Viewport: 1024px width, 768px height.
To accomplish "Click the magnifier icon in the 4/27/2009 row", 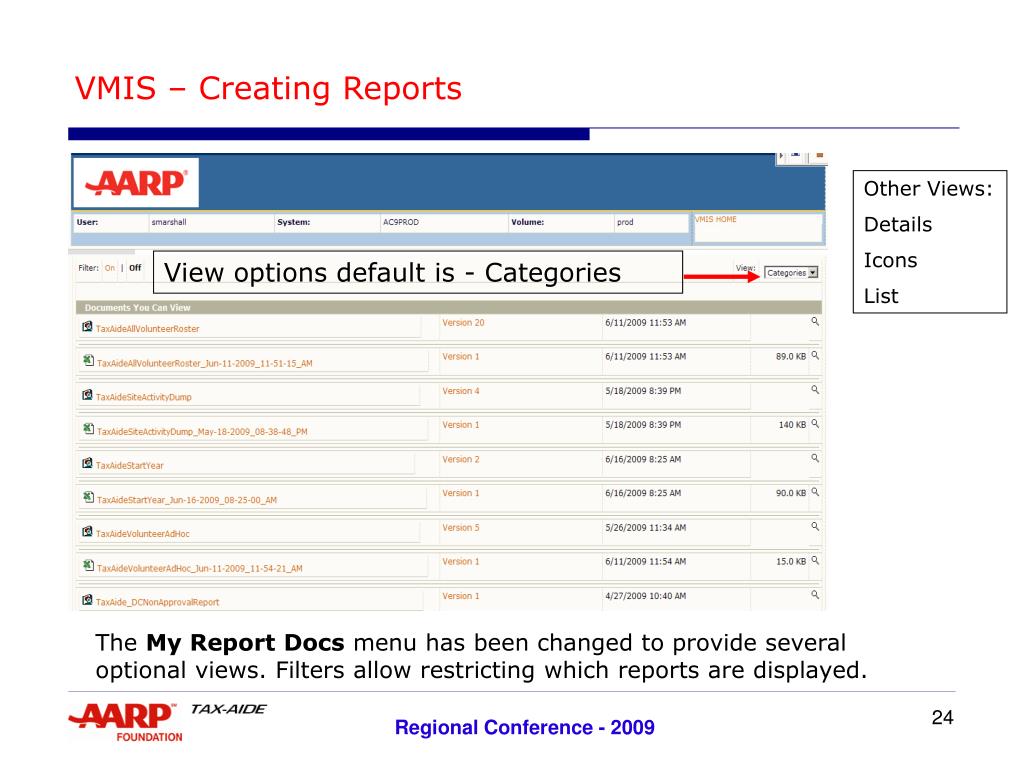I will (x=815, y=594).
